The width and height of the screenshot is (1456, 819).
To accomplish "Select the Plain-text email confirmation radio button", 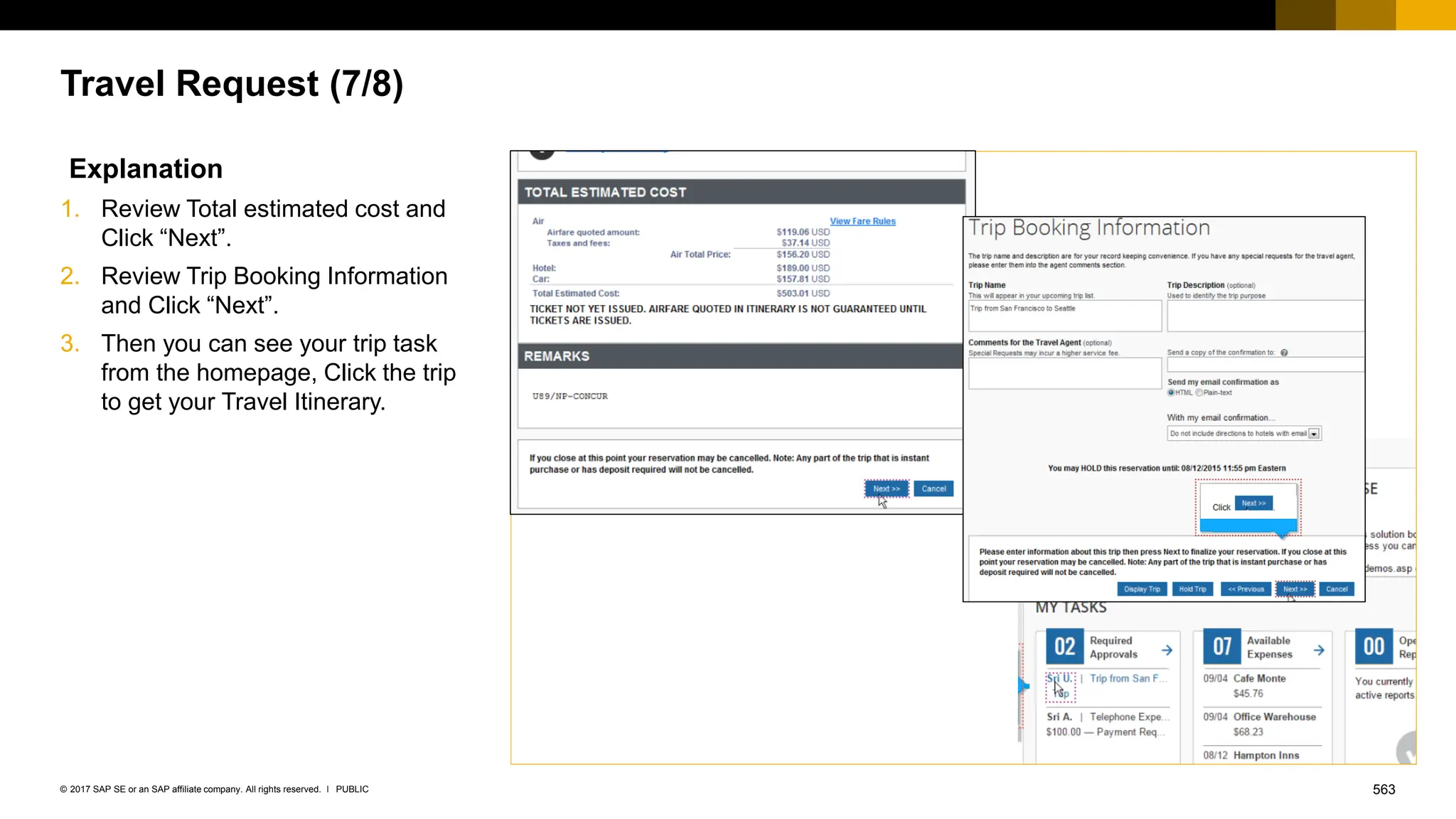I will tap(1199, 392).
